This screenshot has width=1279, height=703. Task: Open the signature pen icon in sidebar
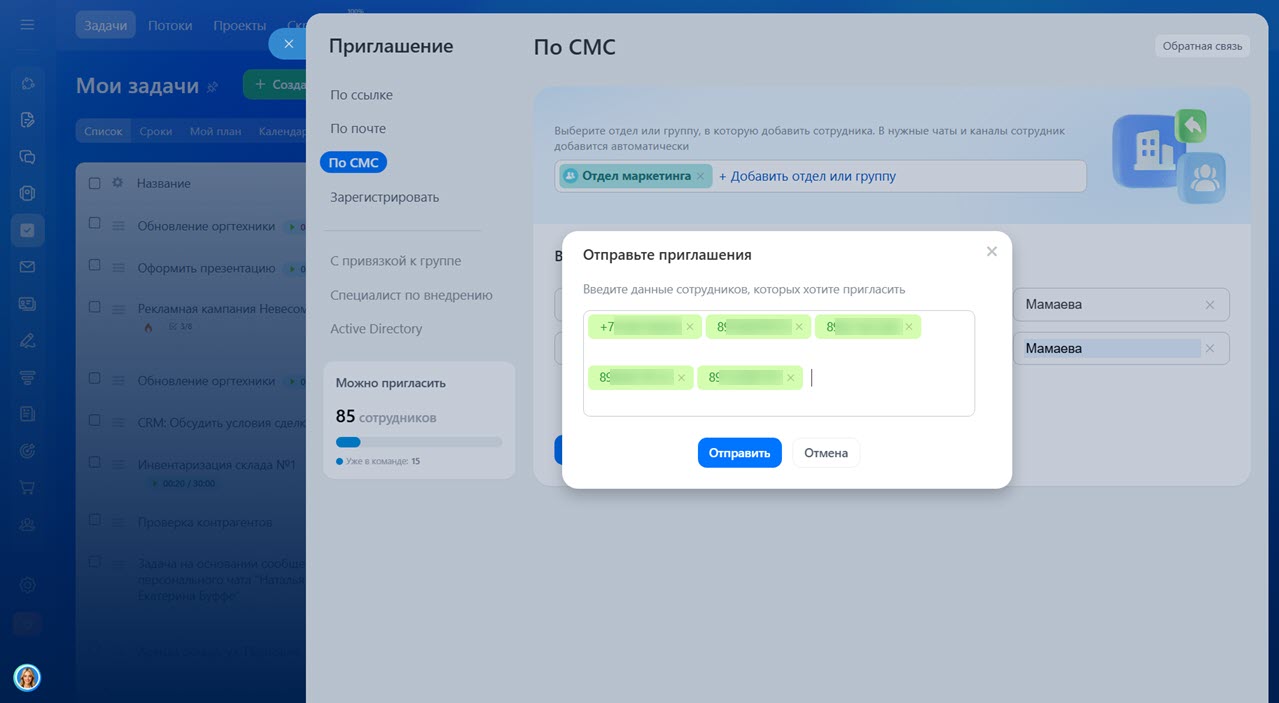pyautogui.click(x=27, y=341)
